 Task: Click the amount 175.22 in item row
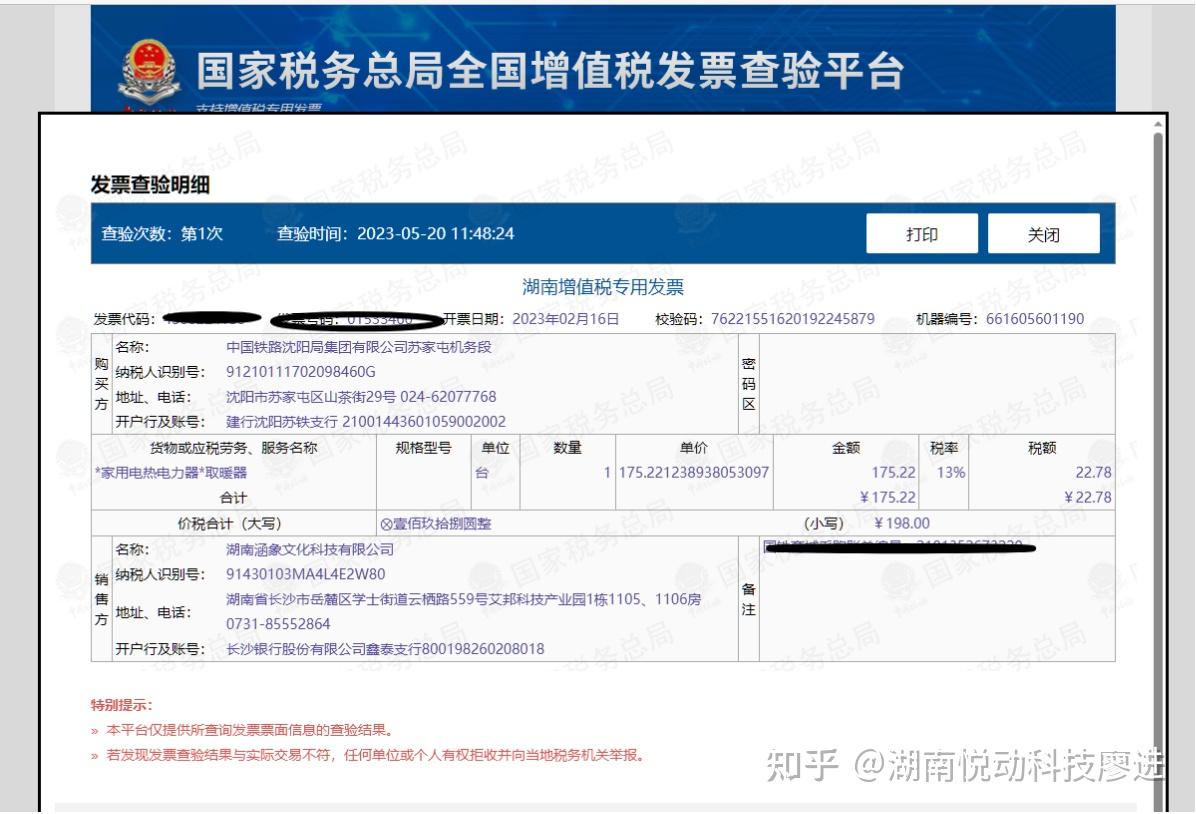[893, 473]
